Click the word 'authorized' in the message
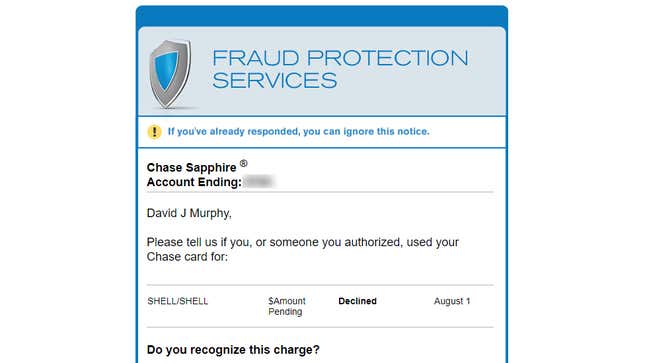 (372, 242)
